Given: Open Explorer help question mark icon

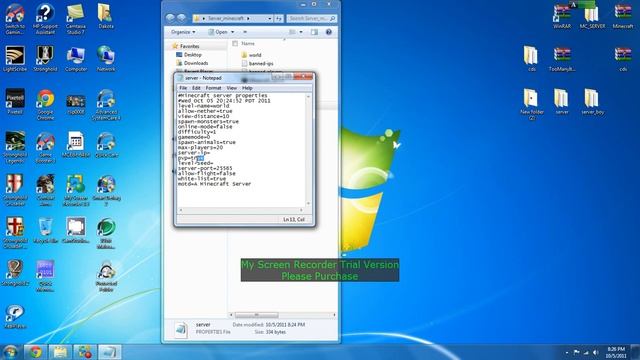Looking at the screenshot, I should 329,32.
